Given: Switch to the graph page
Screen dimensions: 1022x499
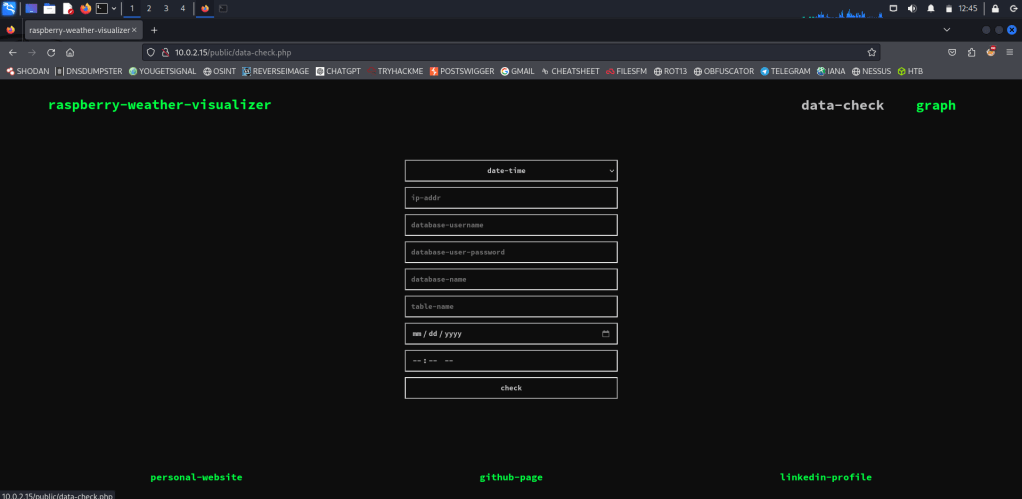Looking at the screenshot, I should pyautogui.click(x=935, y=105).
